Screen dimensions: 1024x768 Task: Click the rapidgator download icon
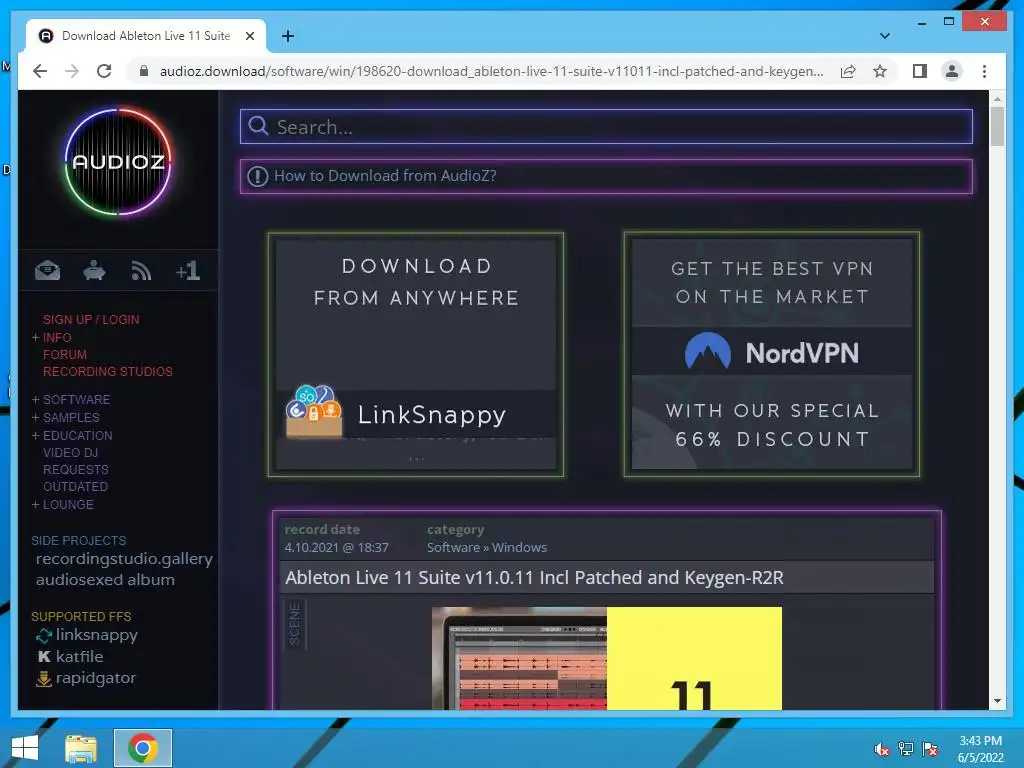44,679
